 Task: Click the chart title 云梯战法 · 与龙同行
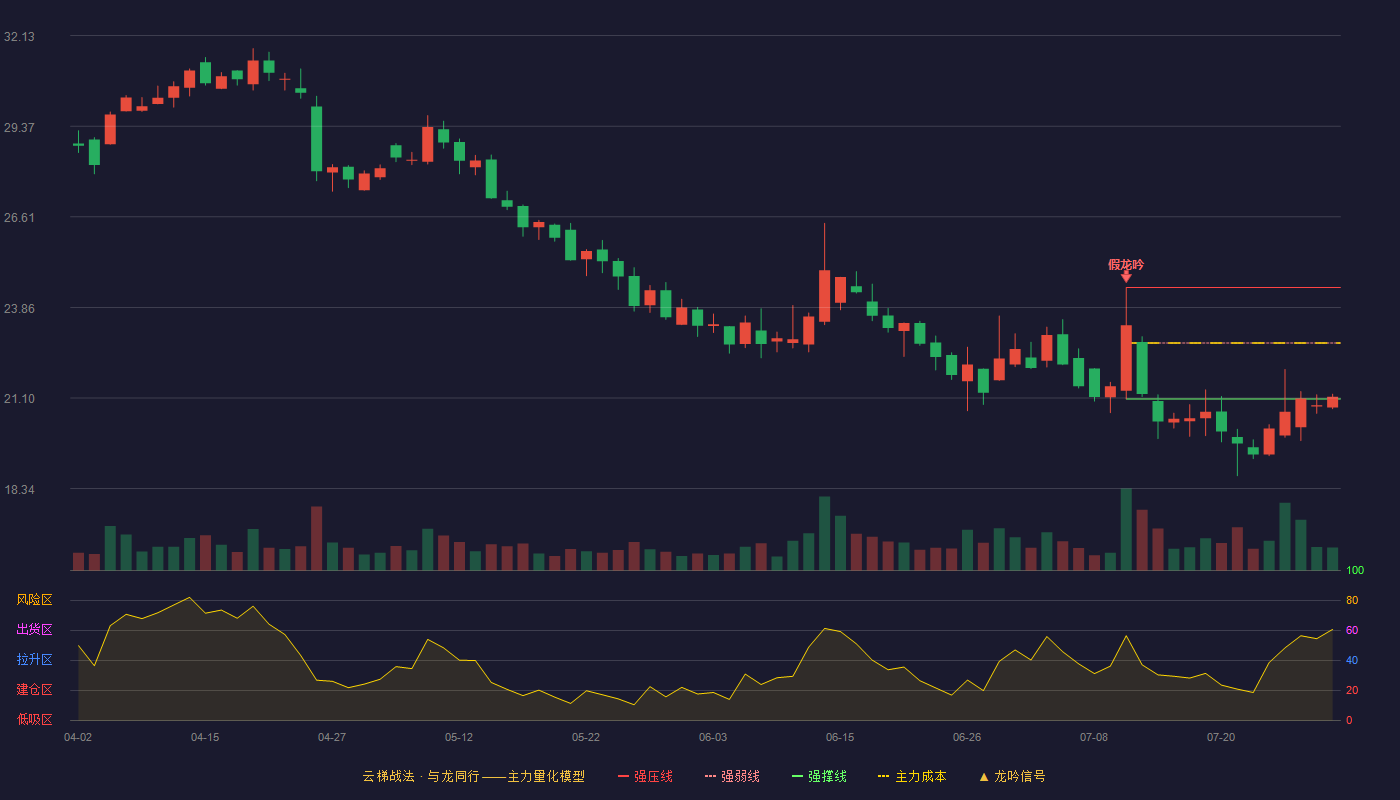click(421, 776)
